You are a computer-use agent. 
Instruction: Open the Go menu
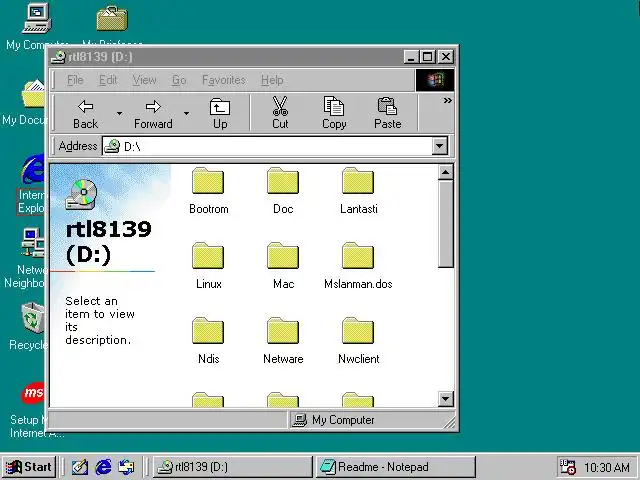click(179, 80)
